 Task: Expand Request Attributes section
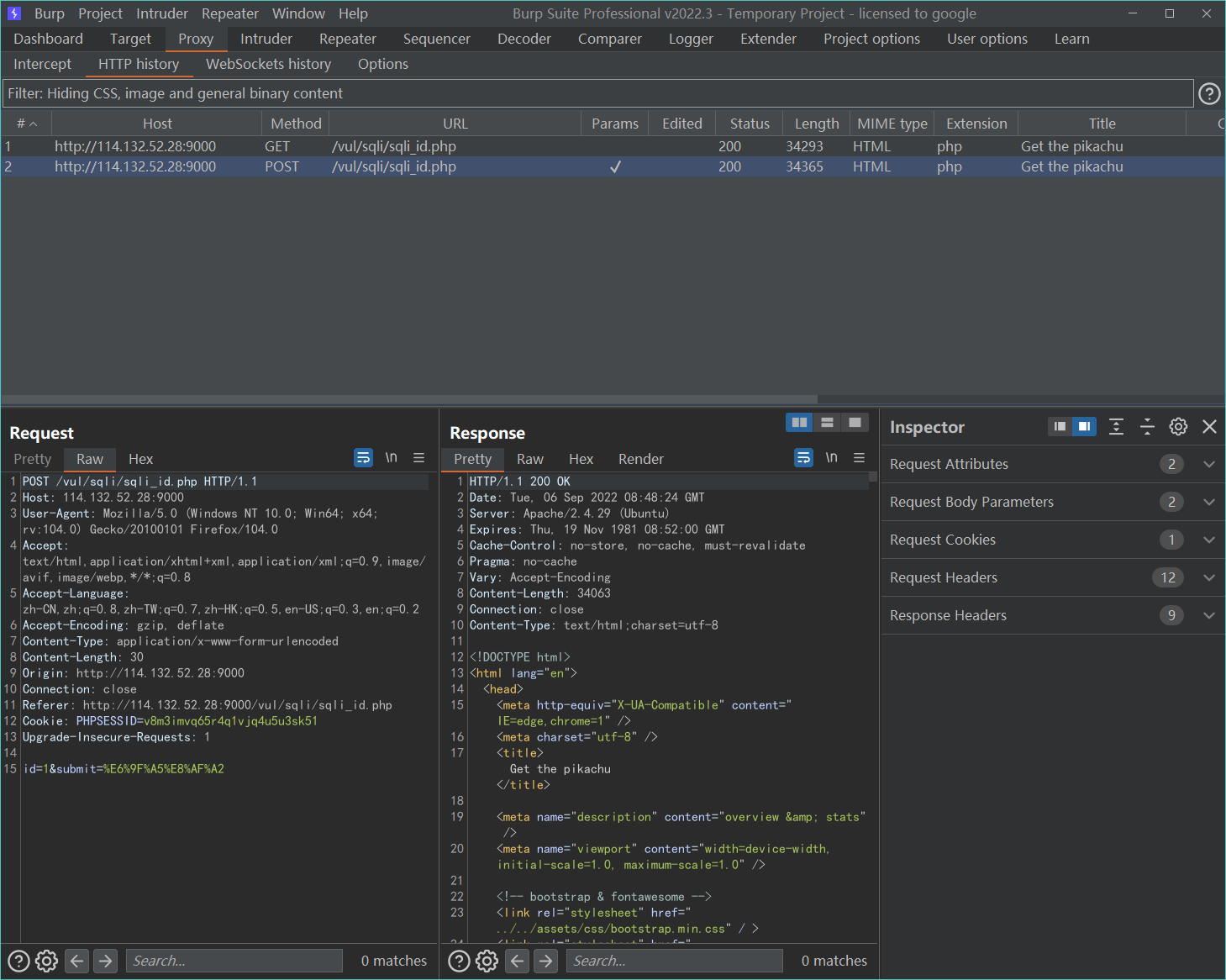click(1209, 464)
